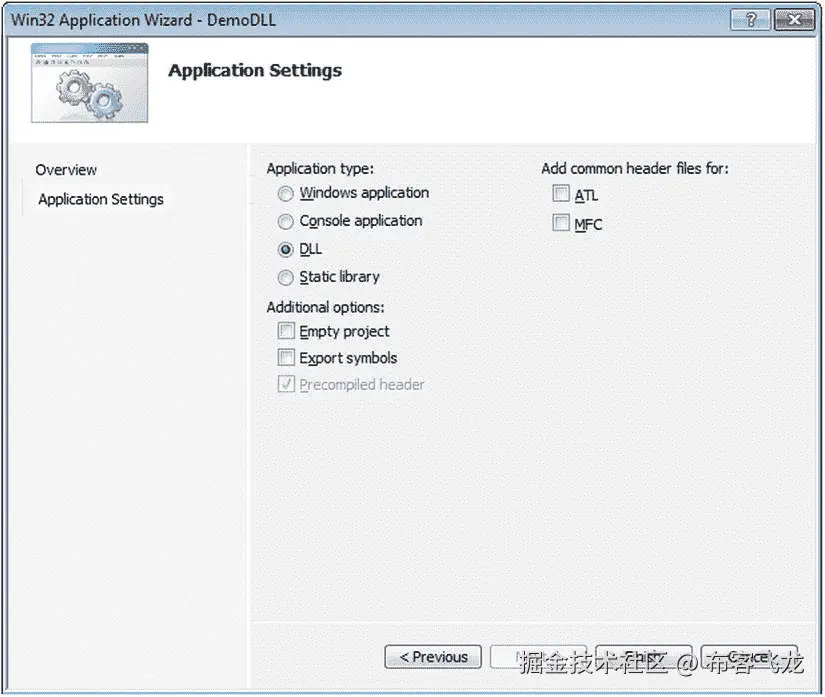Click the Application type: label
Image resolution: width=825 pixels, height=697 pixels.
[x=320, y=168]
